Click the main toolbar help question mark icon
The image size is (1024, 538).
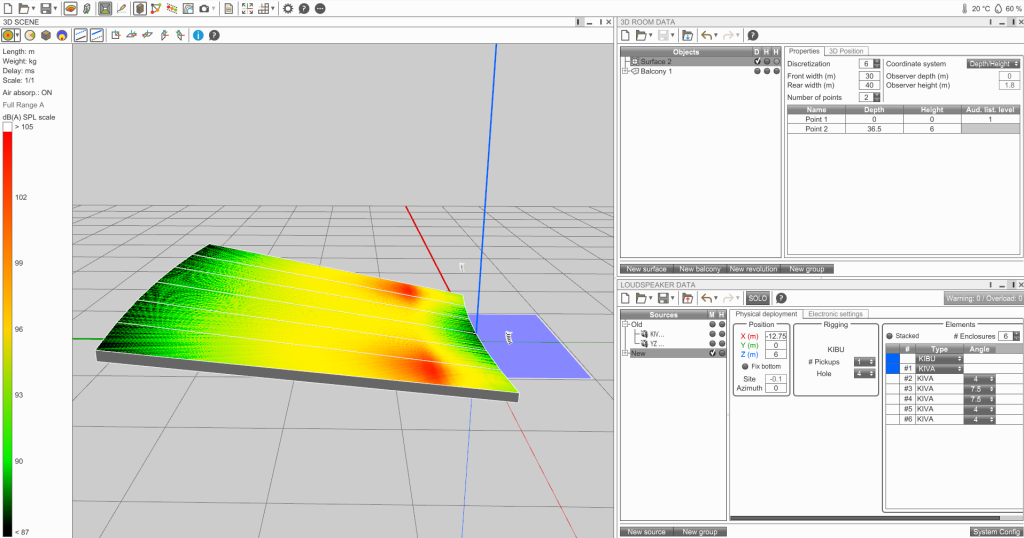tap(304, 8)
